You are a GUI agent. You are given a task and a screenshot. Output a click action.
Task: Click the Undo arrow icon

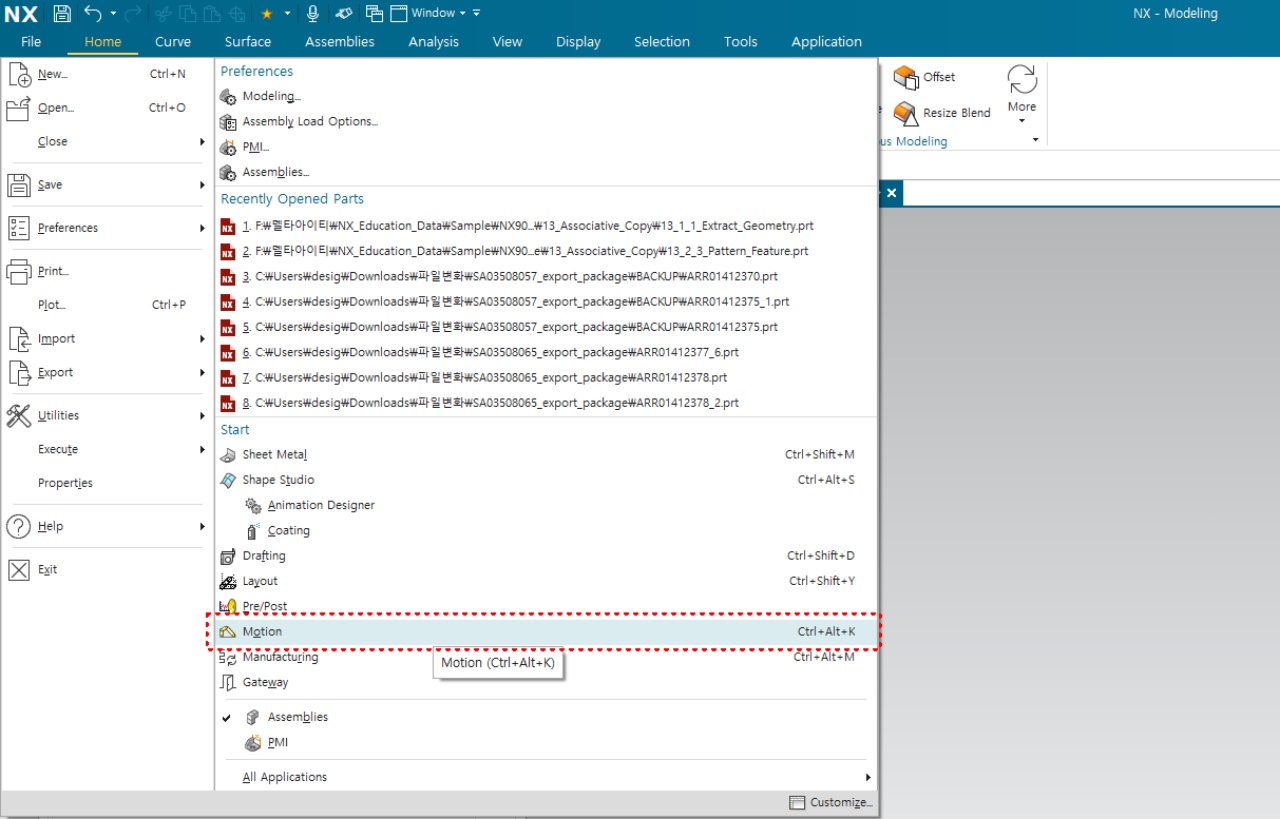[x=93, y=13]
